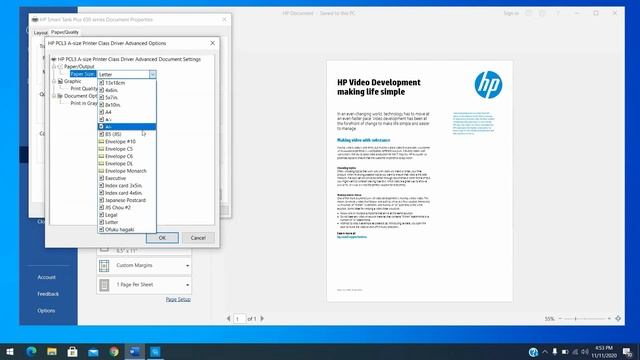Select Envelope #10 paper size

pyautogui.click(x=127, y=142)
